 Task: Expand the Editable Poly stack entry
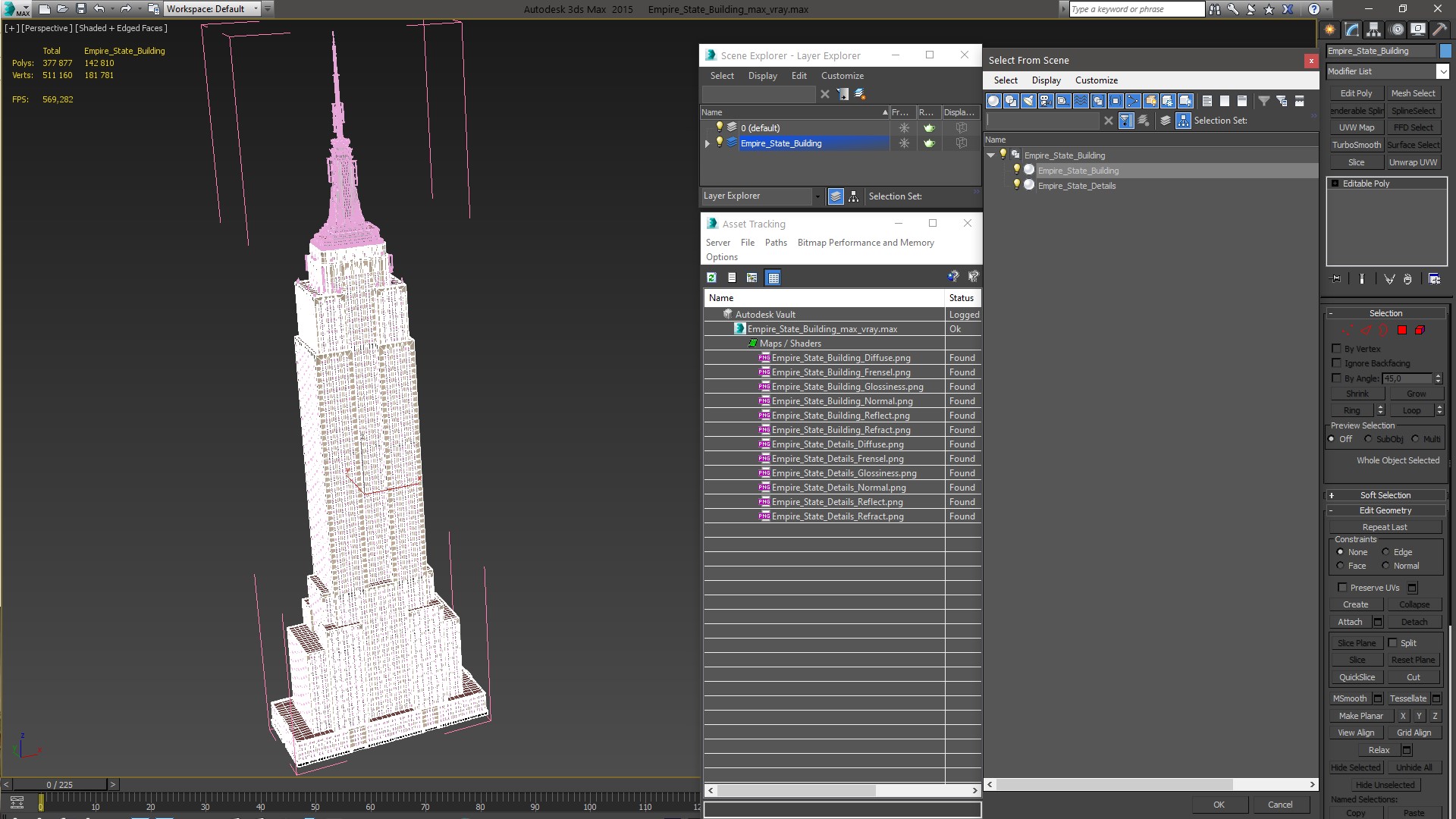tap(1335, 184)
